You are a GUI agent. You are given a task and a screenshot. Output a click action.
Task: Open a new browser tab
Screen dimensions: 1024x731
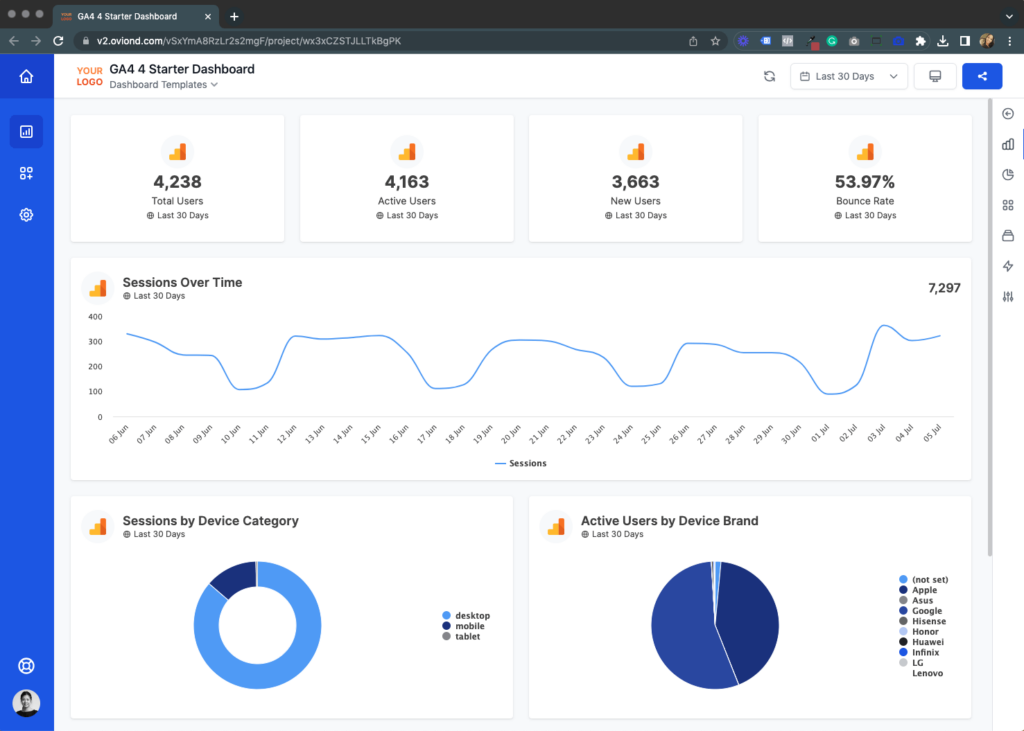tap(234, 16)
